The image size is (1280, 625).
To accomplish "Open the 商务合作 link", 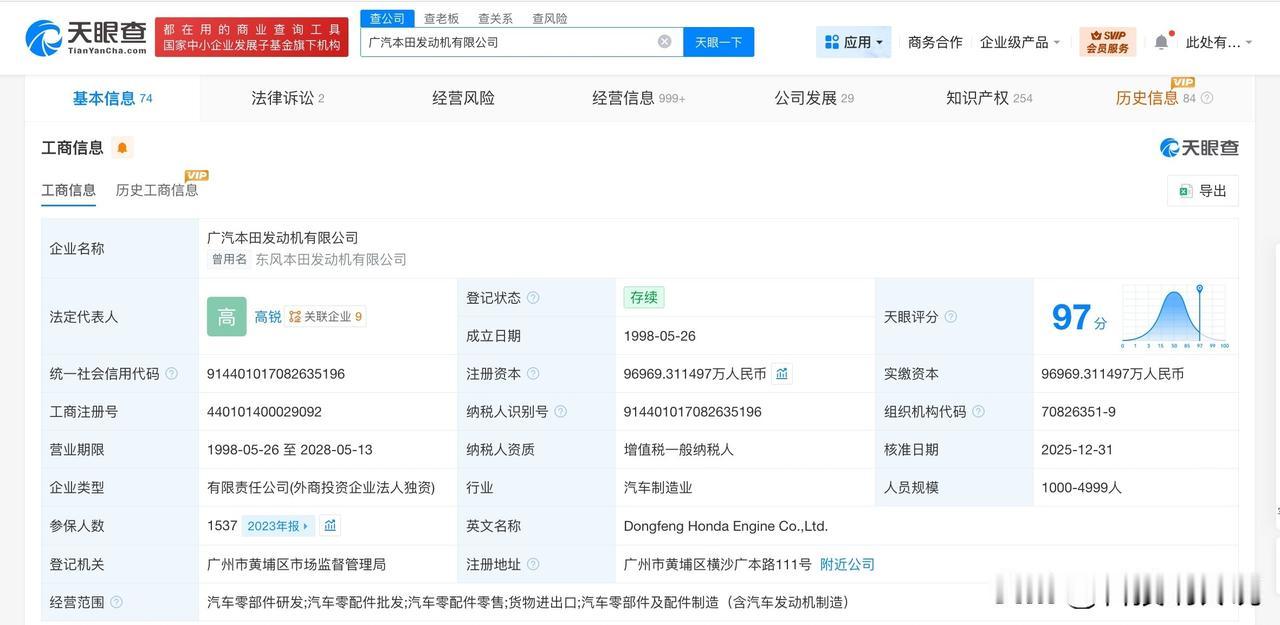I will coord(935,42).
